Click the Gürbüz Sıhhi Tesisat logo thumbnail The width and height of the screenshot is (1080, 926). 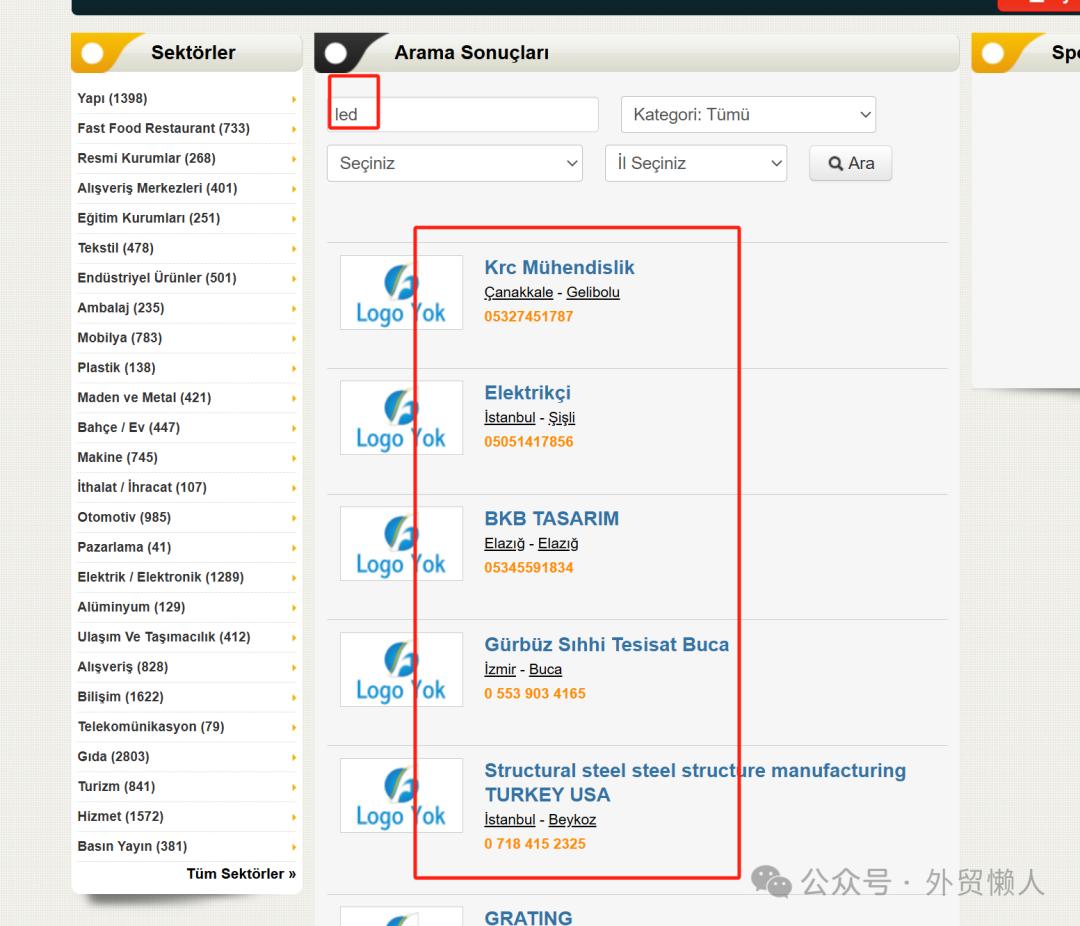coord(402,670)
